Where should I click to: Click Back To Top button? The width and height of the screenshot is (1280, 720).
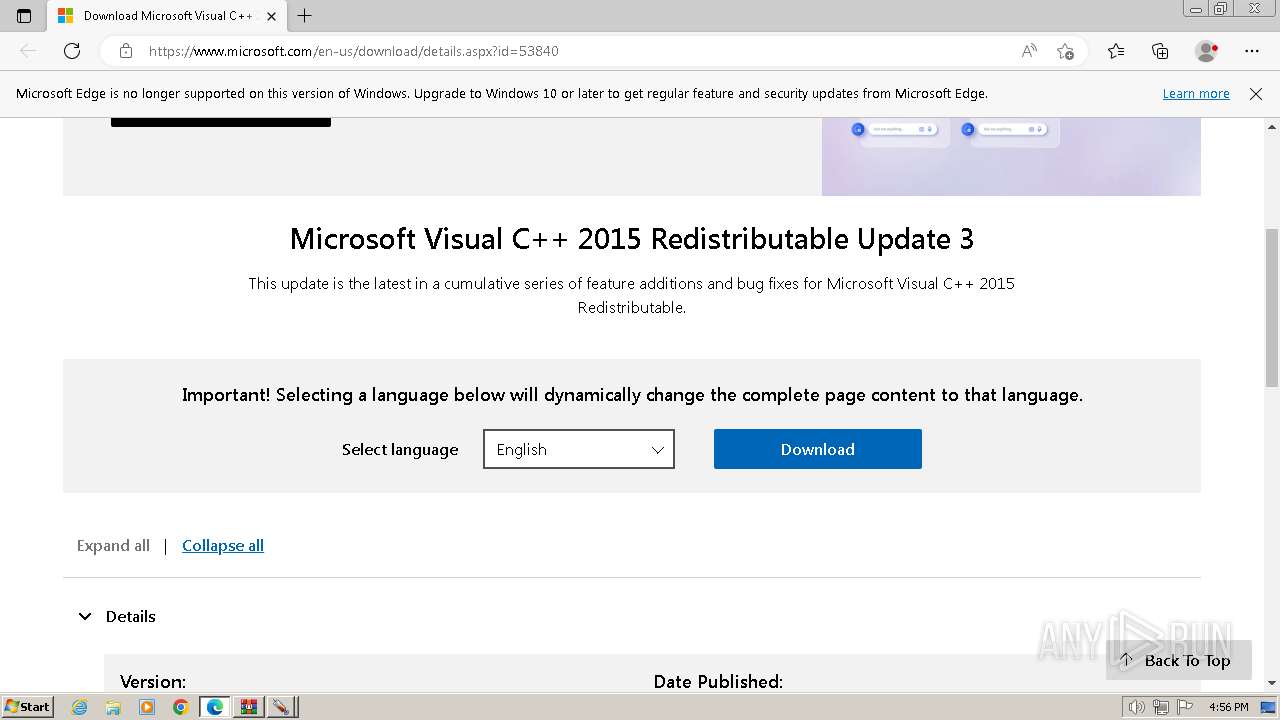pyautogui.click(x=1178, y=660)
